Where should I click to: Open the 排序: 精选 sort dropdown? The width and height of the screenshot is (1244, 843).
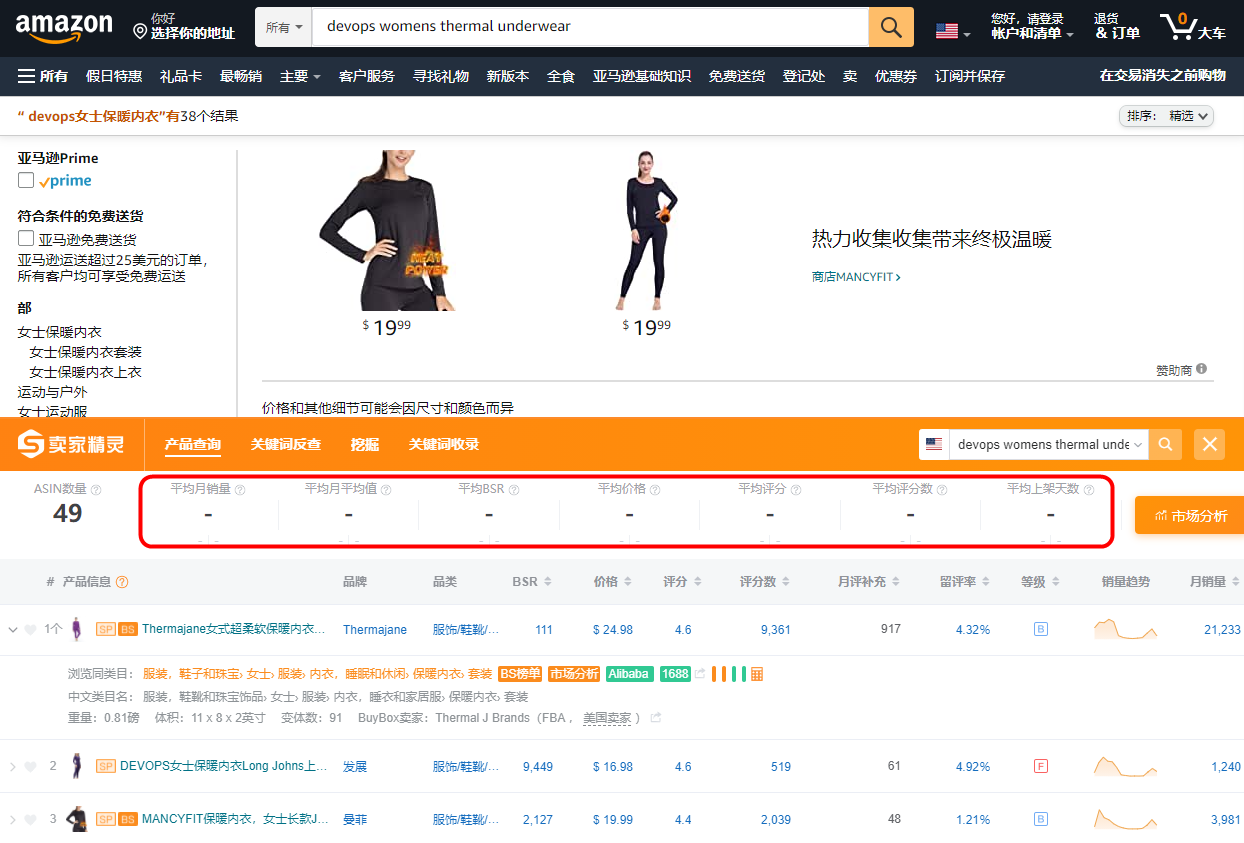coord(1166,116)
